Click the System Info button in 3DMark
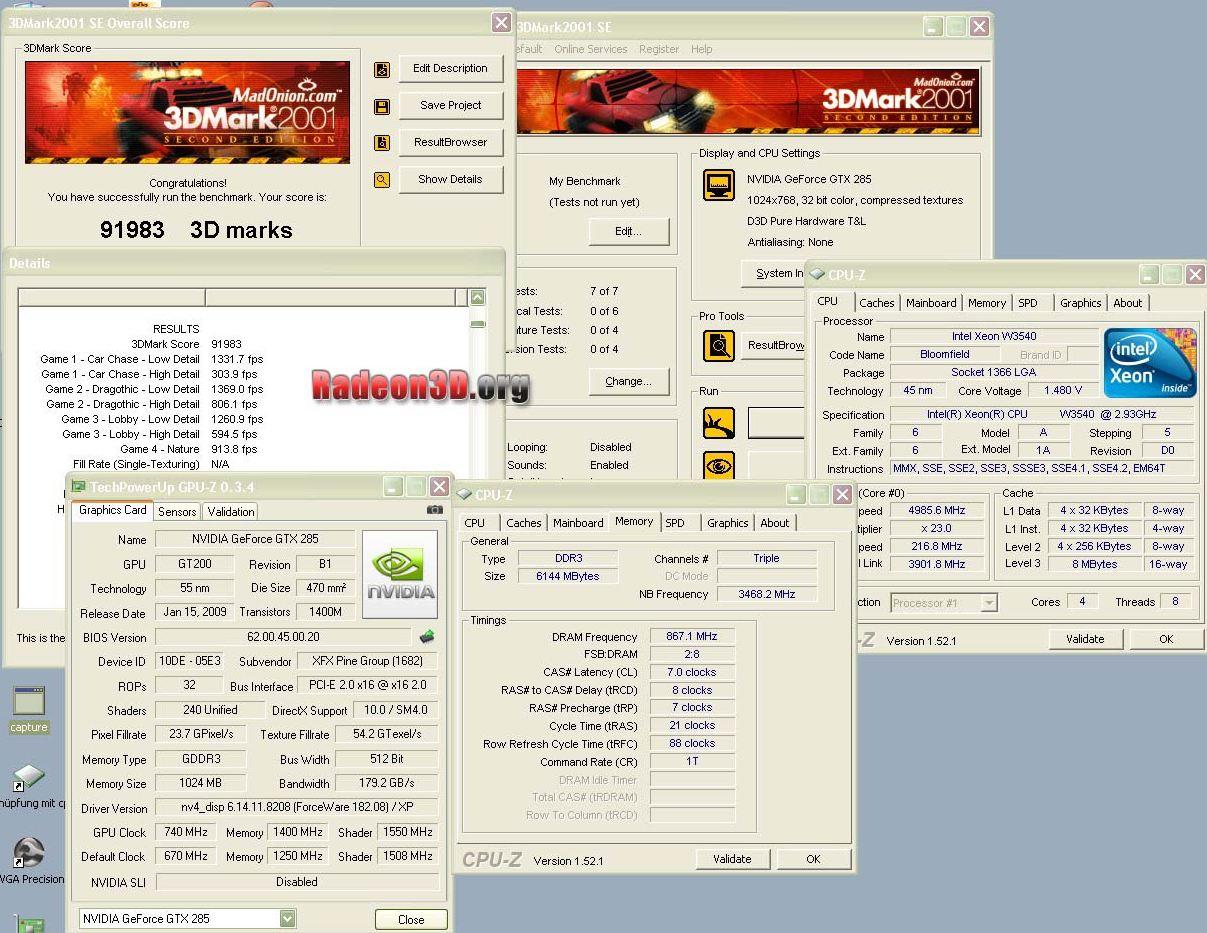1207x933 pixels. [x=773, y=273]
